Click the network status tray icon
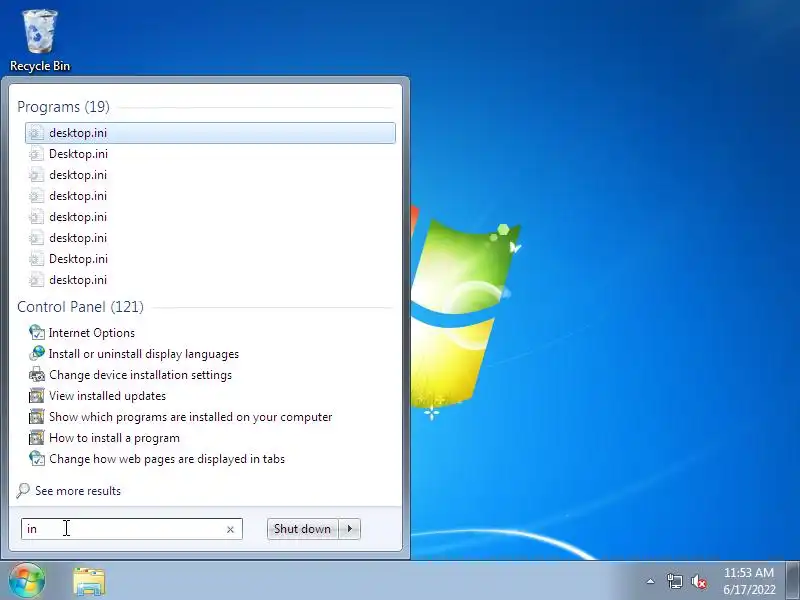Screen dimensions: 800x600 tap(674, 581)
